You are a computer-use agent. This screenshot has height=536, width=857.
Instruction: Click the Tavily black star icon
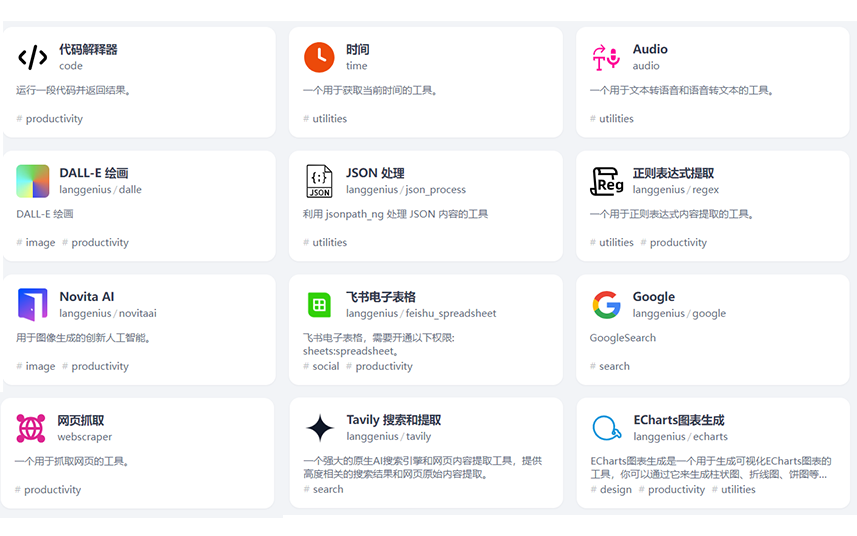click(320, 428)
